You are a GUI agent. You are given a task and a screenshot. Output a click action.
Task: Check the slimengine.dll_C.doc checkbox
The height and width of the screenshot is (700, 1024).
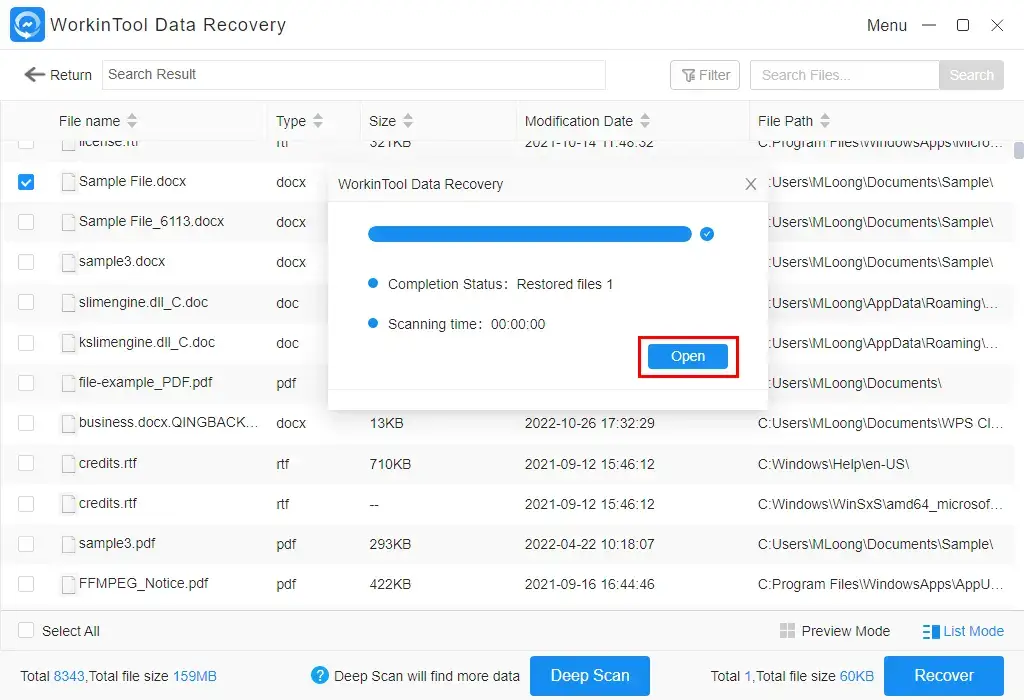coord(26,302)
